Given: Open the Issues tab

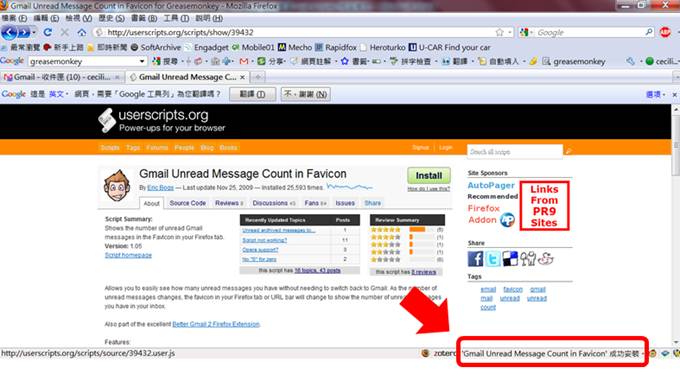Looking at the screenshot, I should click(345, 203).
